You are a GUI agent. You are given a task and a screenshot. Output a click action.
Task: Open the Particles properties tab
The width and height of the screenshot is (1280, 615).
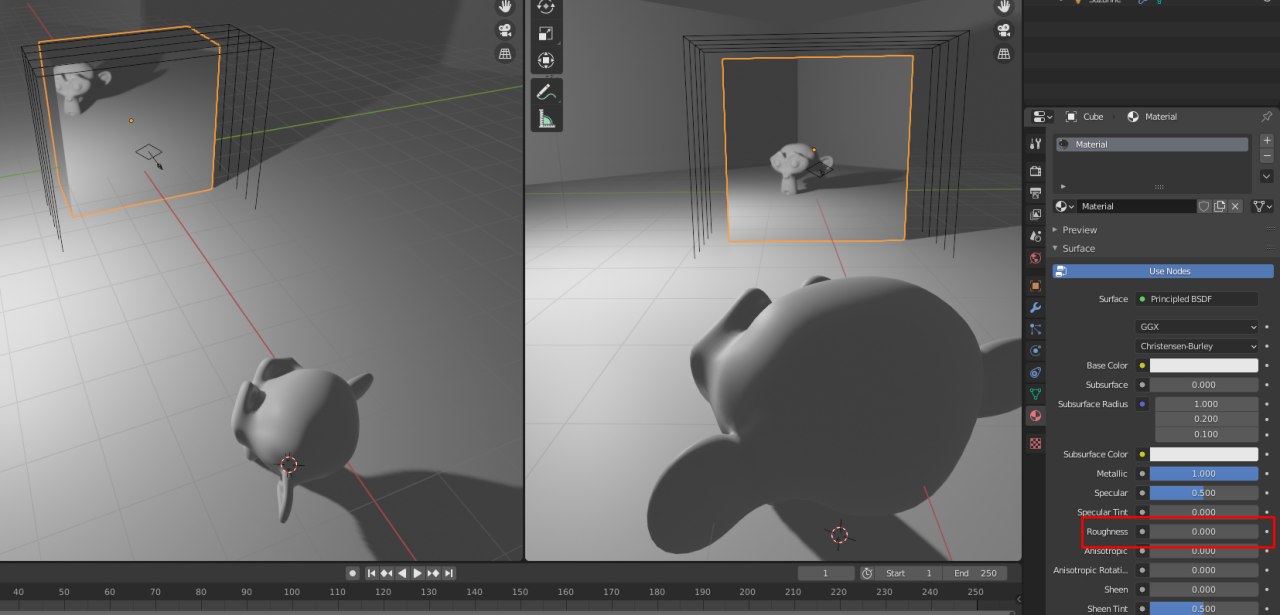pyautogui.click(x=1035, y=328)
